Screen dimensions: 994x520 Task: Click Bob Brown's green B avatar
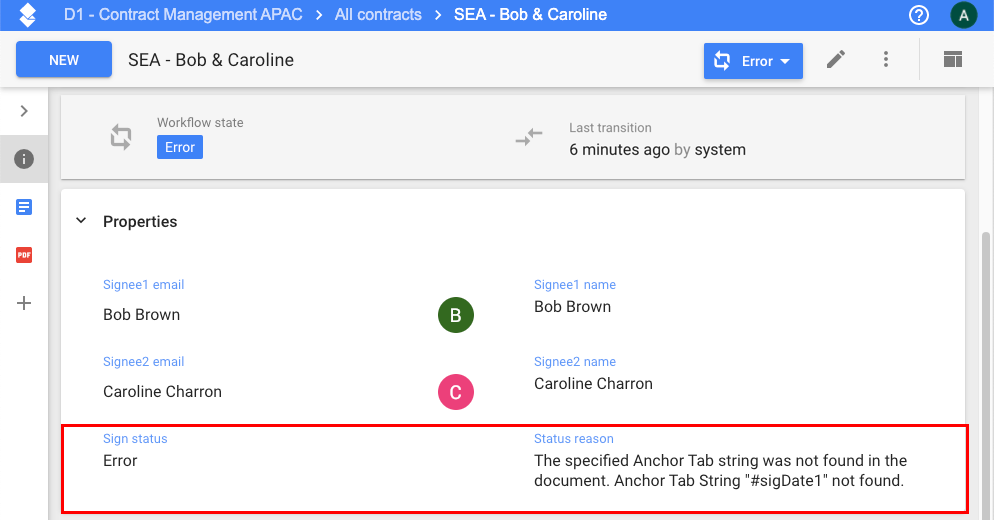[x=456, y=315]
